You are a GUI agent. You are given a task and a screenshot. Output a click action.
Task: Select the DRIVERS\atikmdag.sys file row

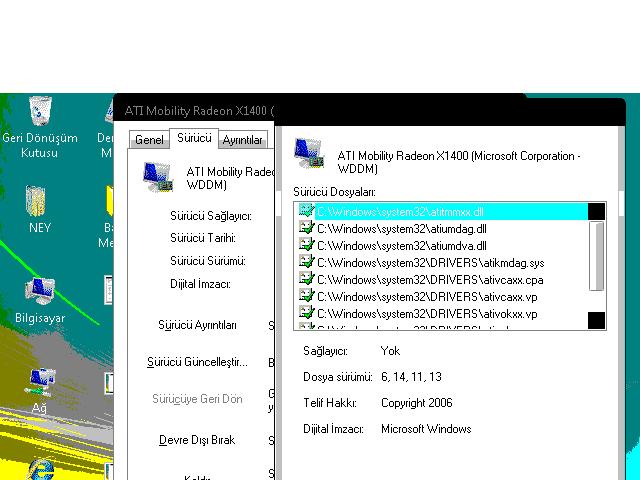pyautogui.click(x=443, y=263)
